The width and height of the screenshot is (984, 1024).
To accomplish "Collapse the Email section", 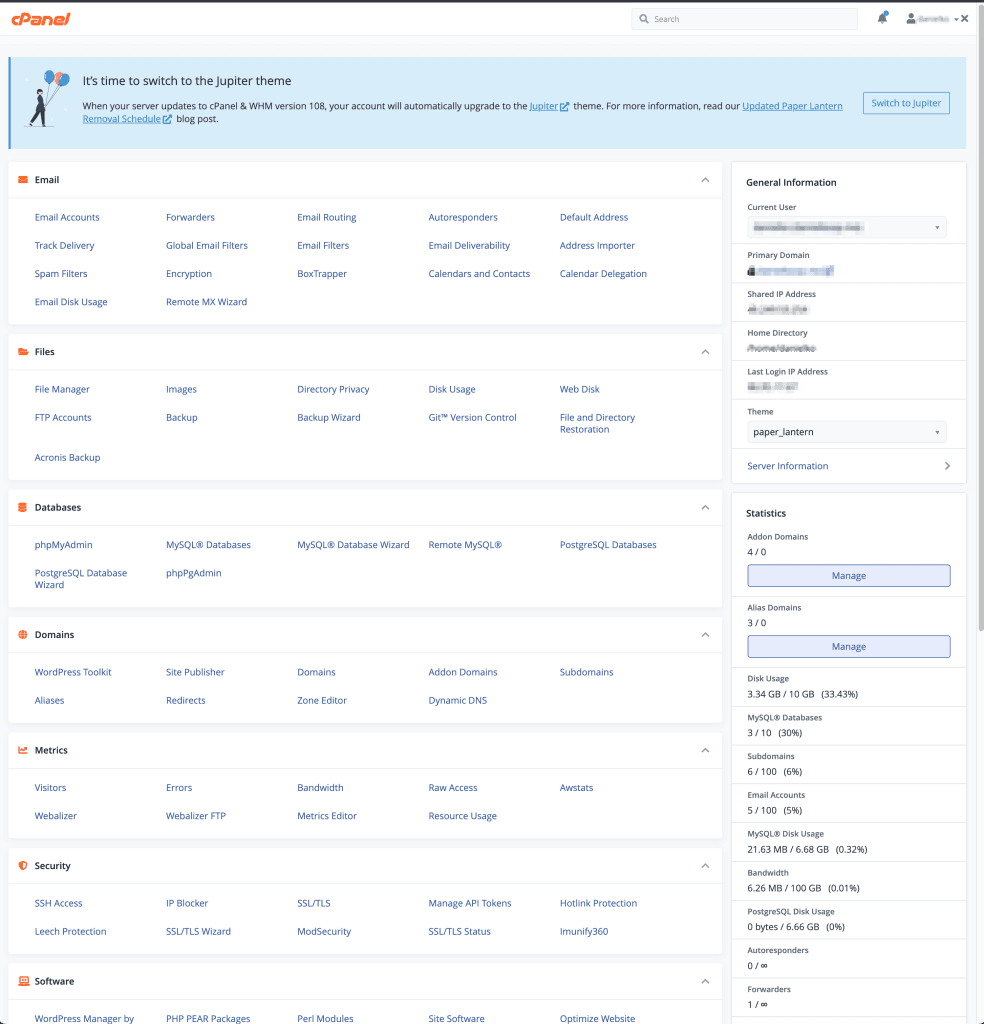I will click(x=705, y=180).
